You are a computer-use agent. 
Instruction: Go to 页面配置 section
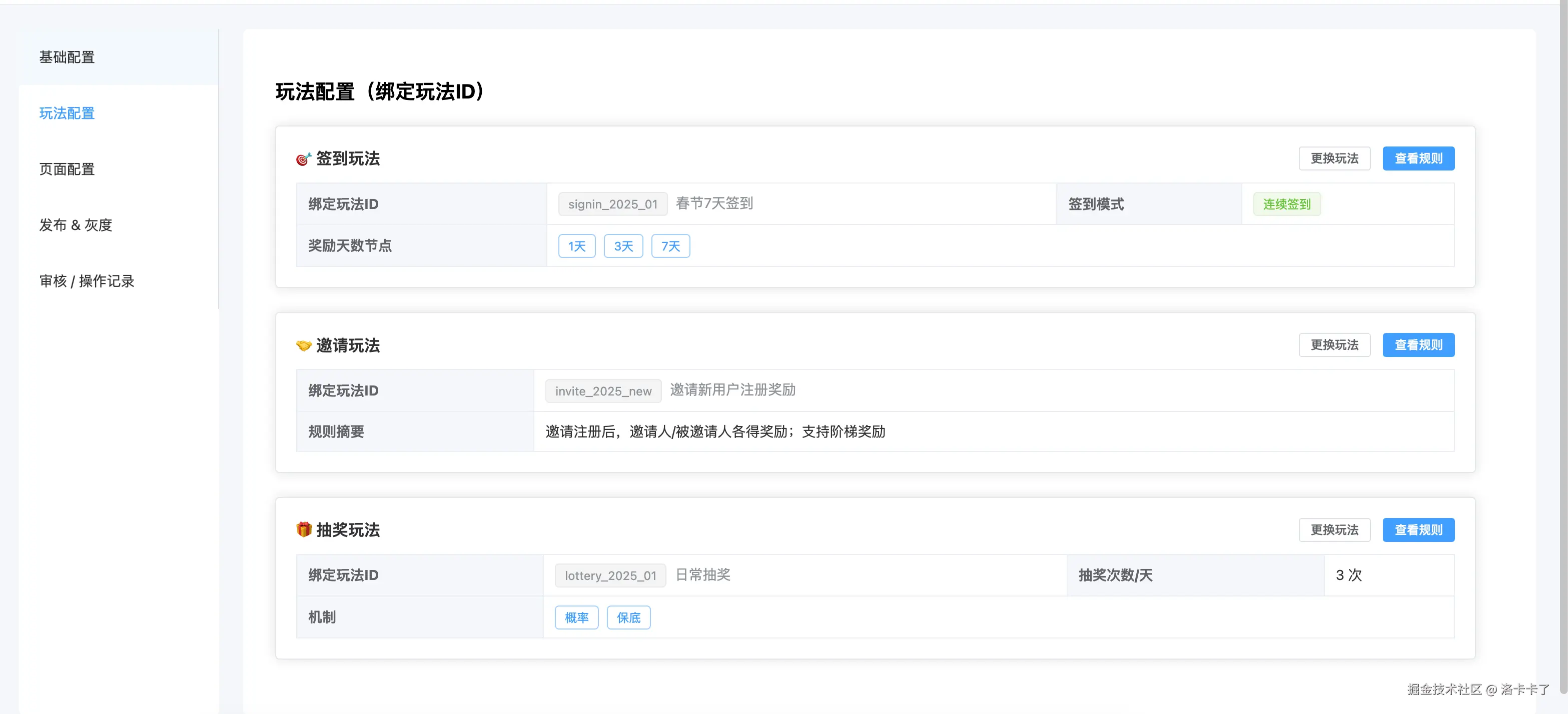click(67, 169)
